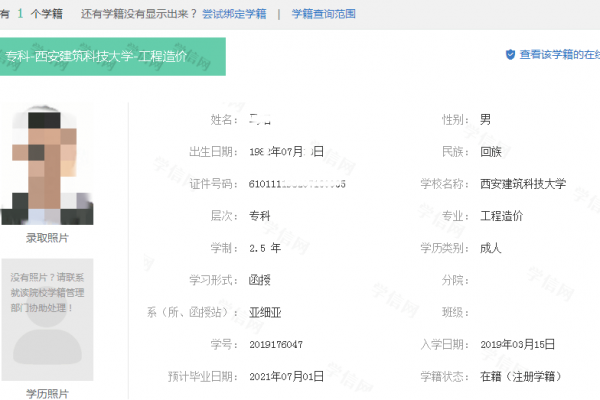Click the 证件号码 field label

pyautogui.click(x=211, y=184)
